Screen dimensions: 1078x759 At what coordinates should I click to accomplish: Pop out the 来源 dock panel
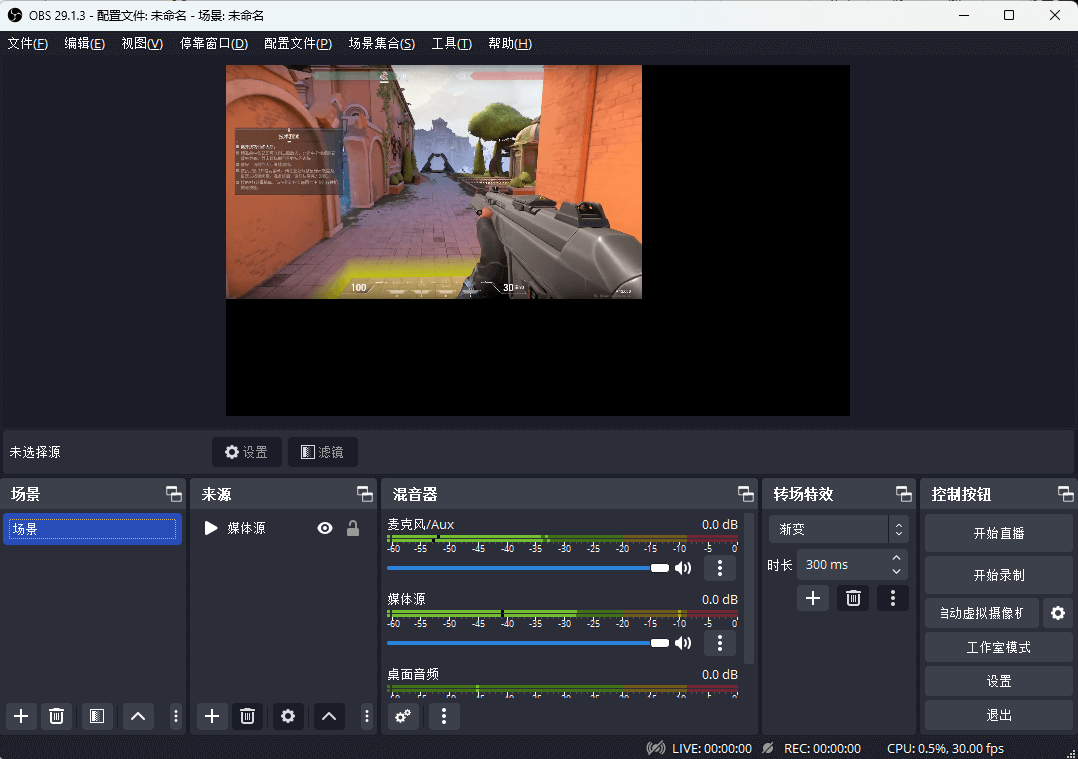tap(365, 494)
